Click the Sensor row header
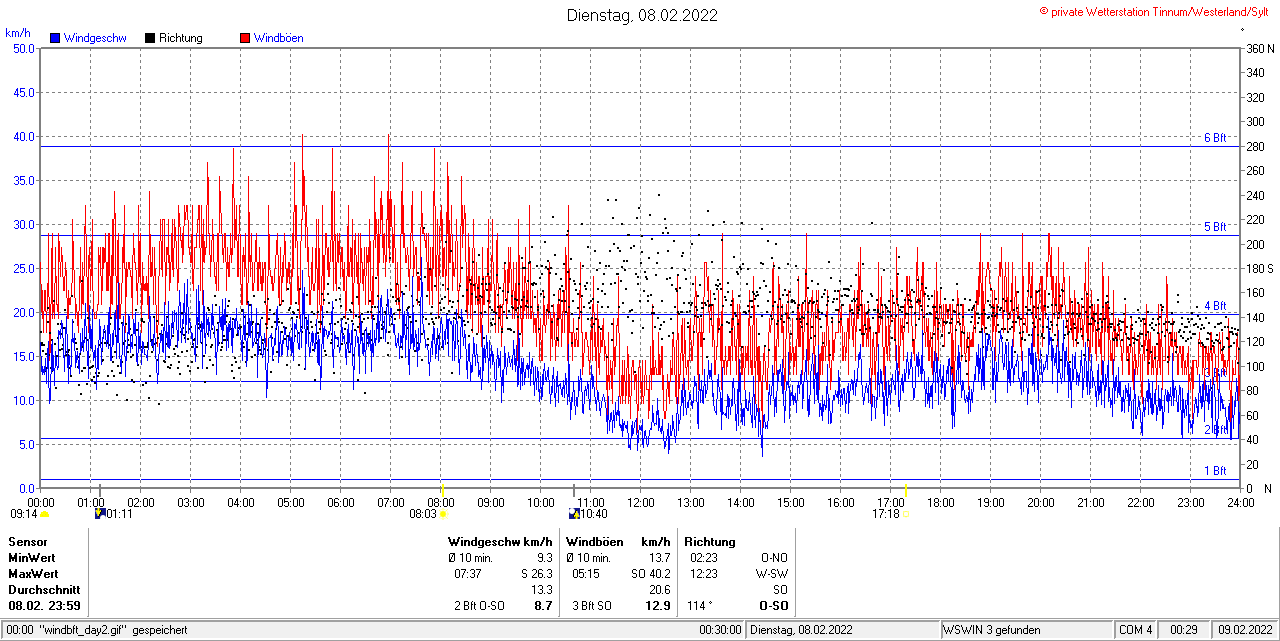The height and width of the screenshot is (641, 1280). tap(27, 542)
